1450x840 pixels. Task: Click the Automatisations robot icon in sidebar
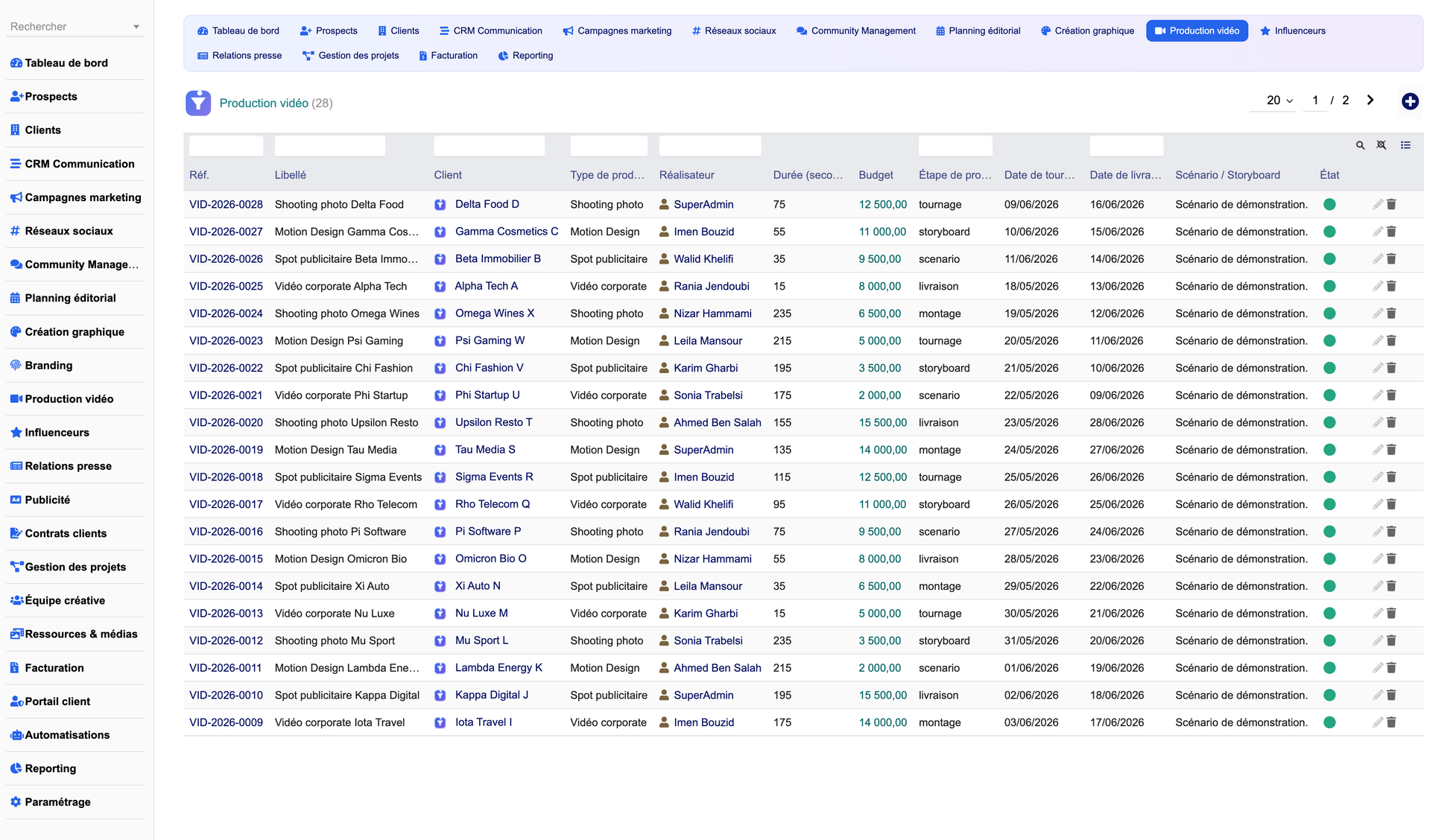pos(16,735)
